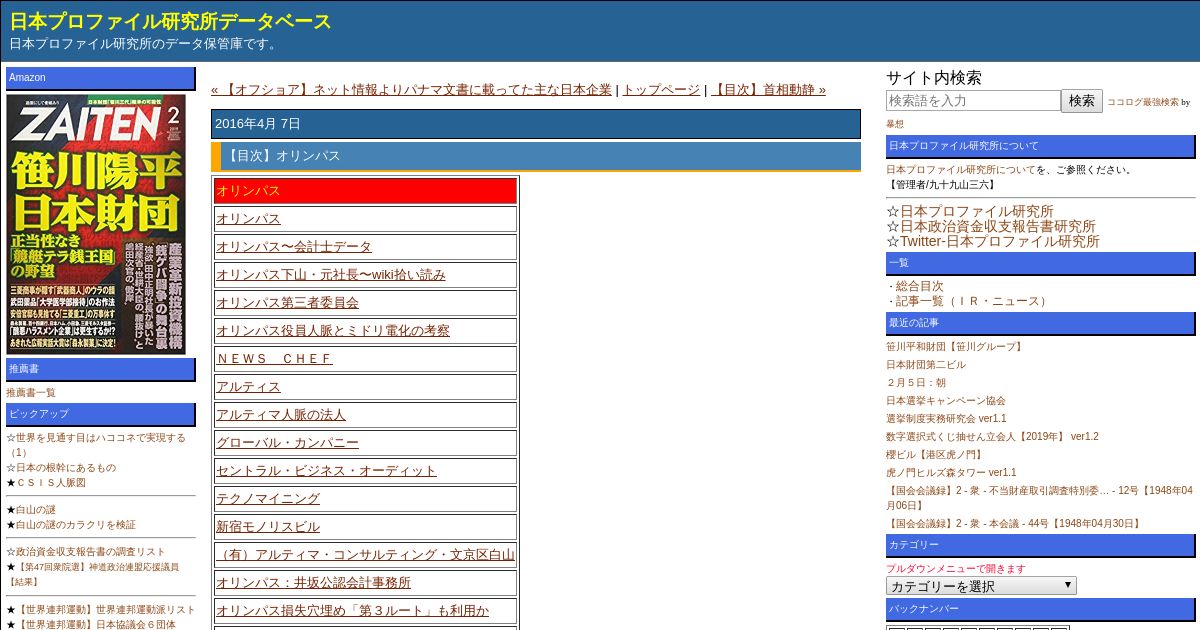
Task: Open the site title 日本プロファイル研究所データベース
Action: click(x=170, y=21)
